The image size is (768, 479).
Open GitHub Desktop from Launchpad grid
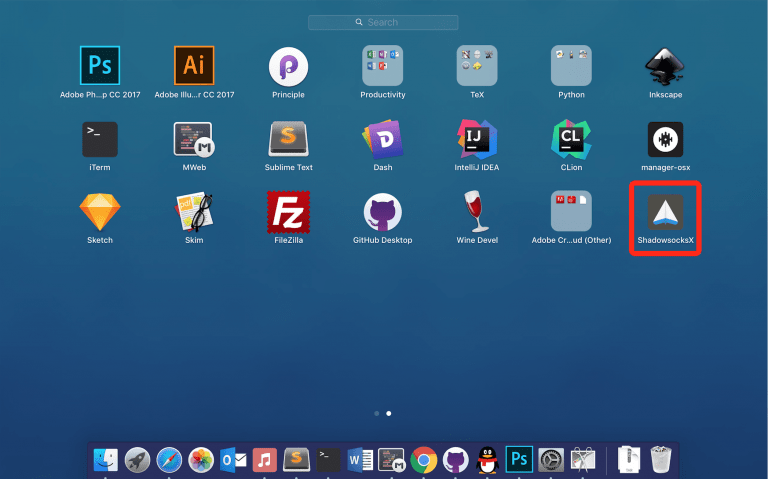coord(383,212)
